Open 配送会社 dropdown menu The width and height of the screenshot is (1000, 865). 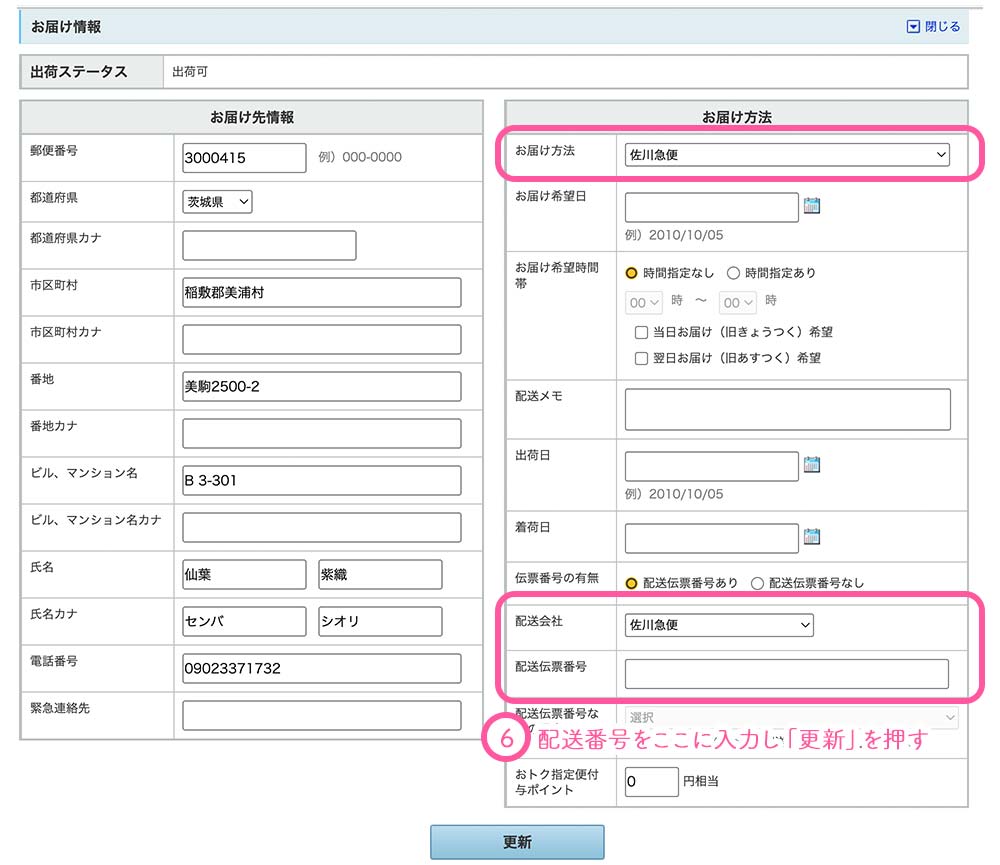(x=719, y=625)
